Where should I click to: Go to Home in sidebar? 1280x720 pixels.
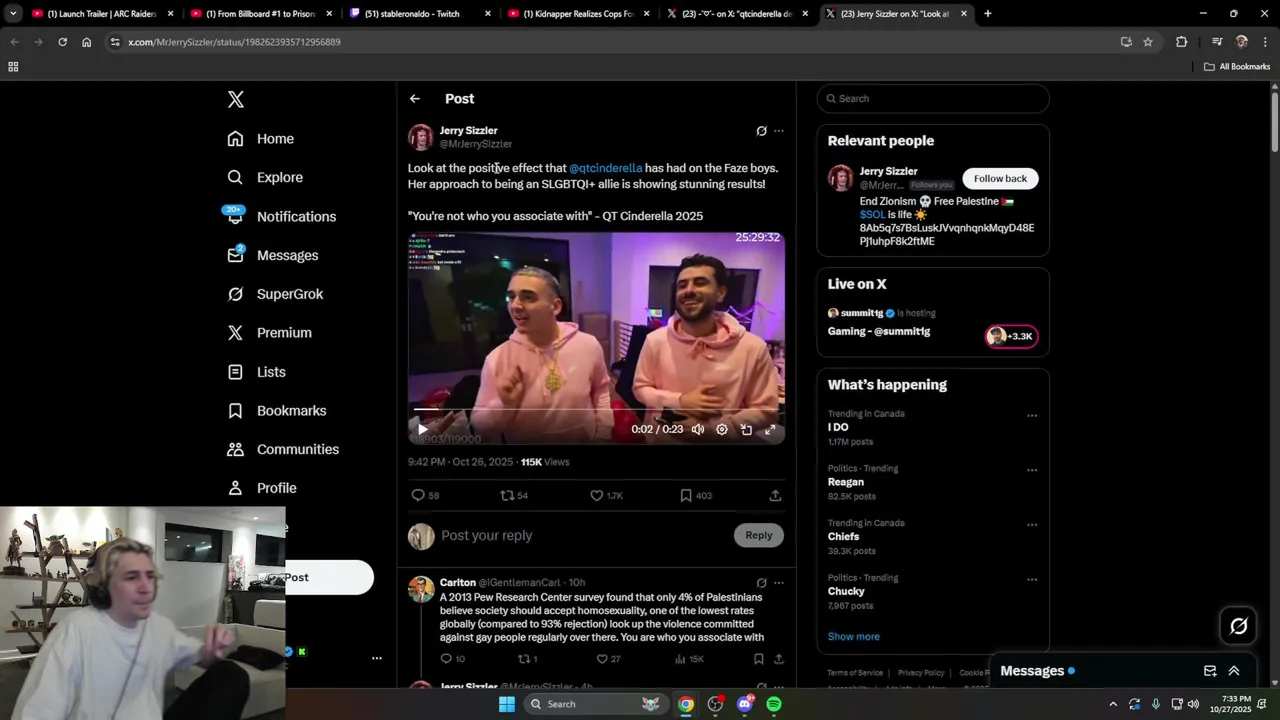click(260, 139)
